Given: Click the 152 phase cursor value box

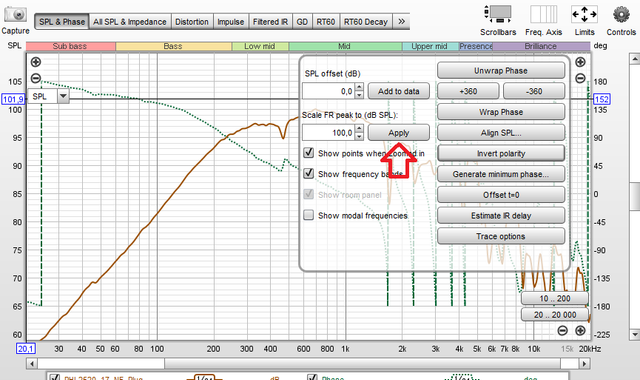Looking at the screenshot, I should coord(602,99).
